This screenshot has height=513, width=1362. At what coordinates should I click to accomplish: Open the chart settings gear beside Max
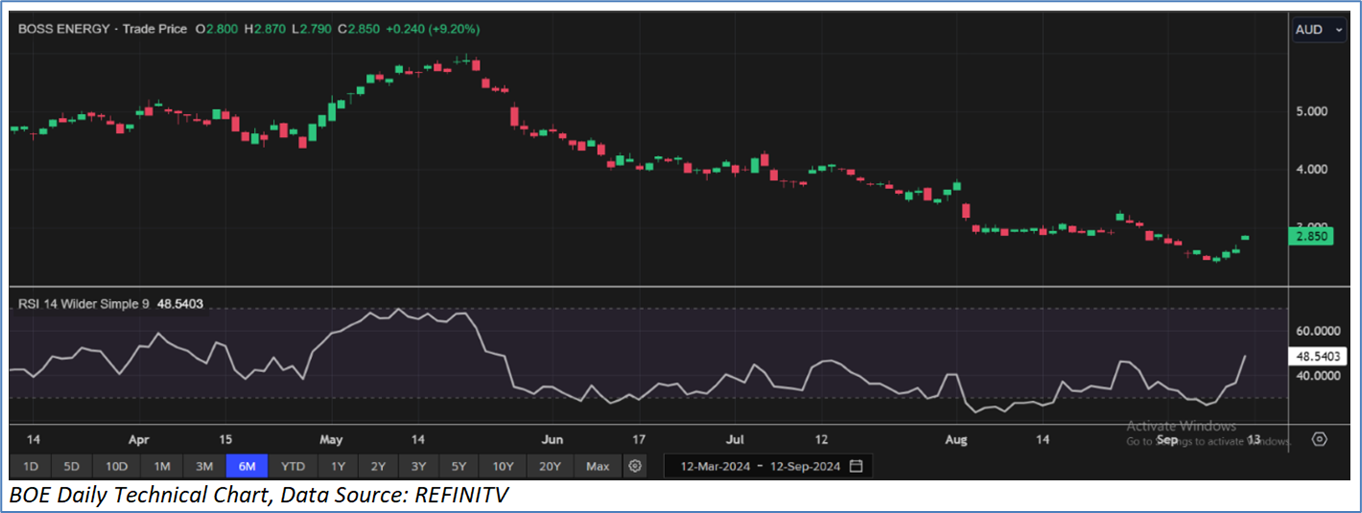[634, 466]
